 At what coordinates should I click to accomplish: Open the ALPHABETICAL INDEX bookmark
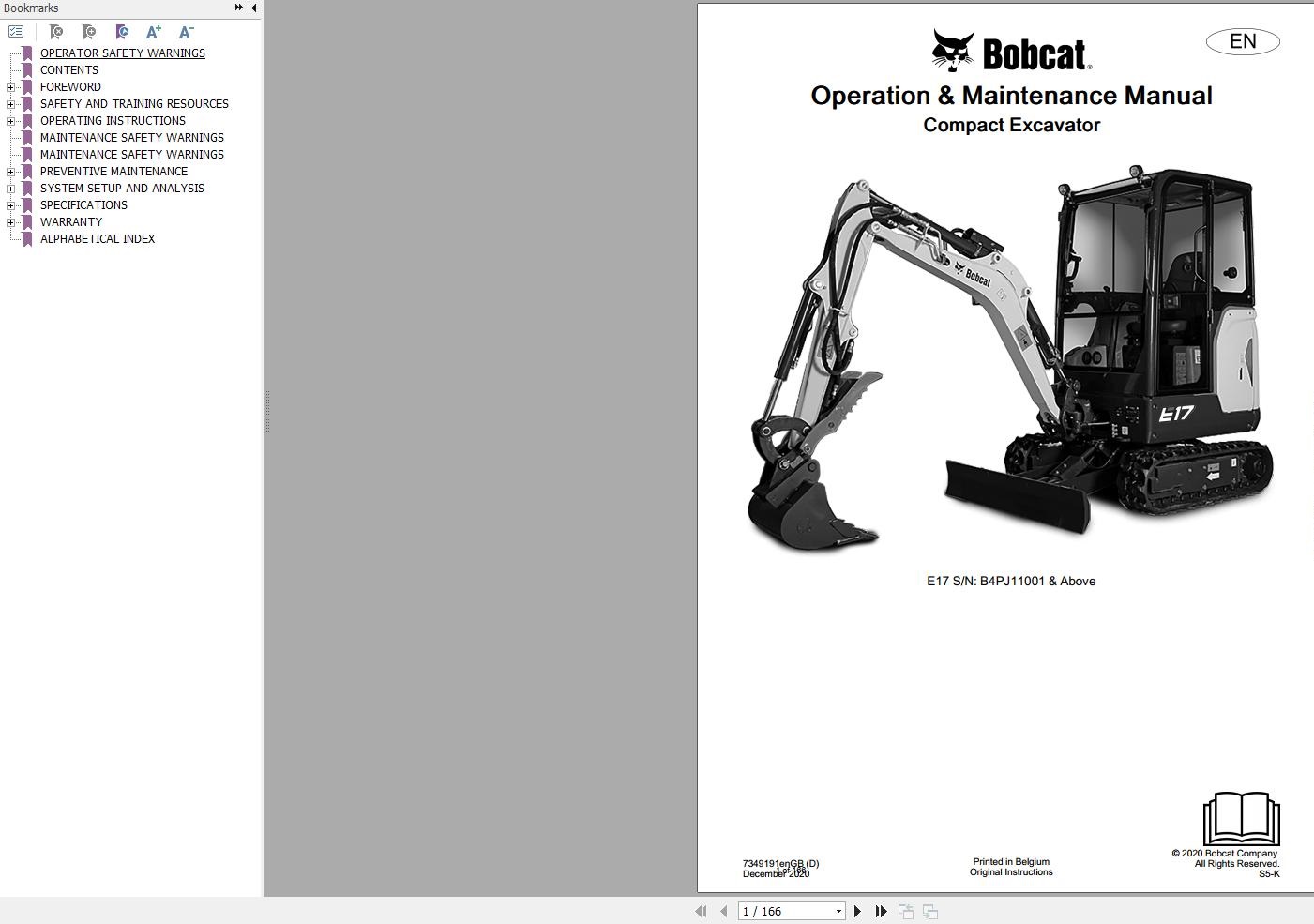[98, 239]
